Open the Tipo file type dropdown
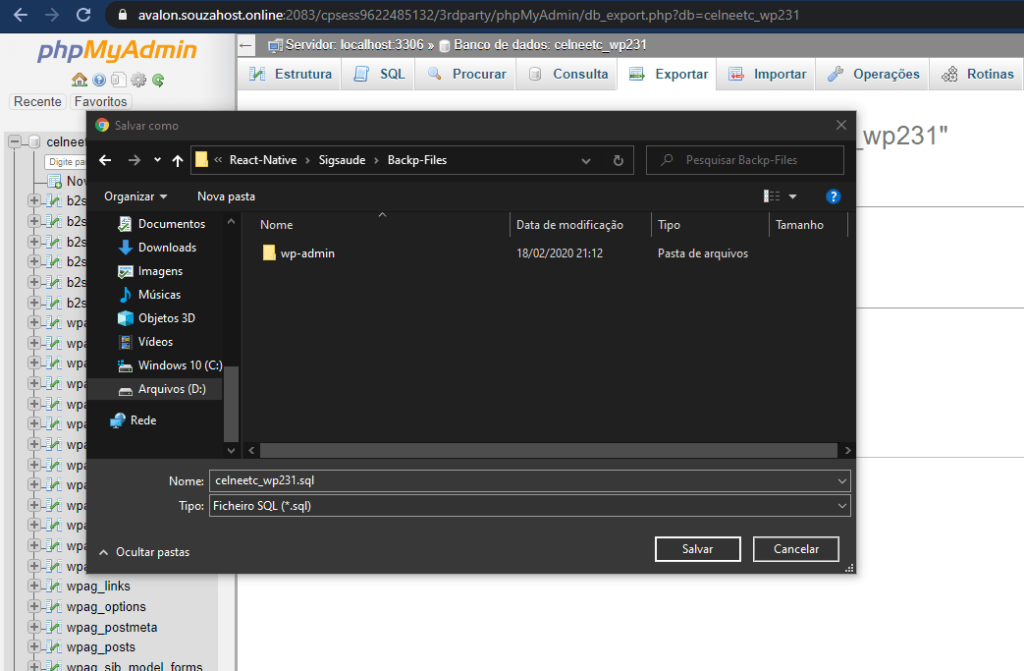This screenshot has height=671, width=1024. pos(842,506)
